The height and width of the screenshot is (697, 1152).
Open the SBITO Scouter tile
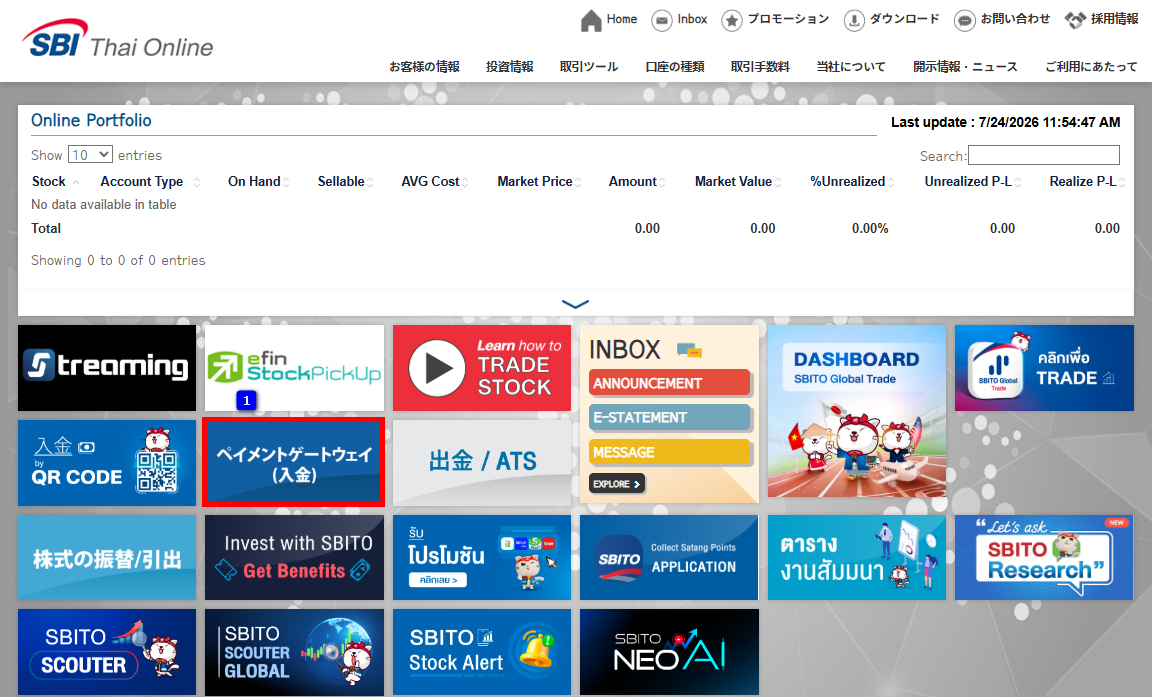coord(107,651)
